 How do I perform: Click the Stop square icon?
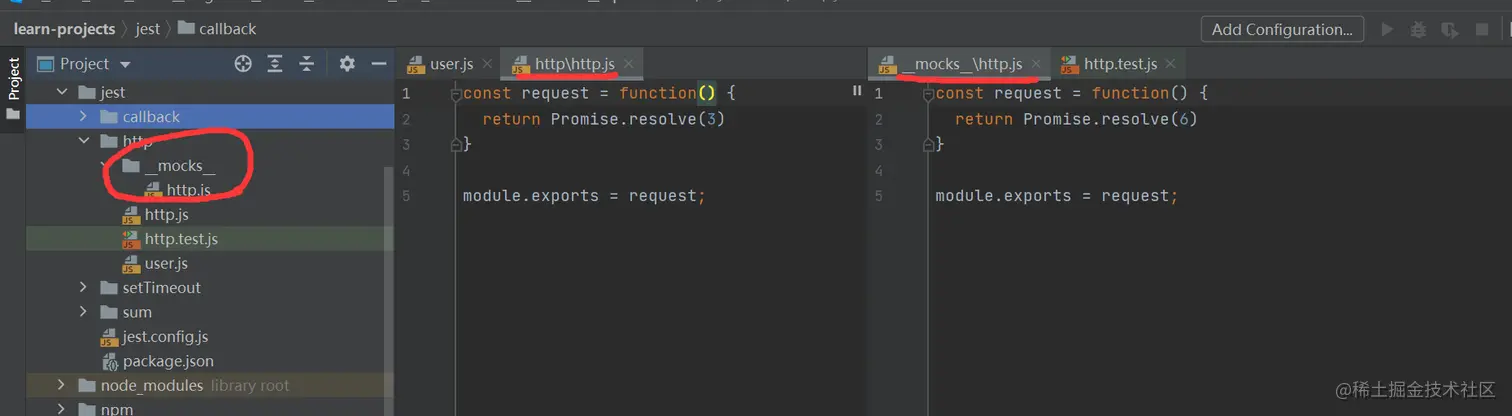click(1482, 29)
